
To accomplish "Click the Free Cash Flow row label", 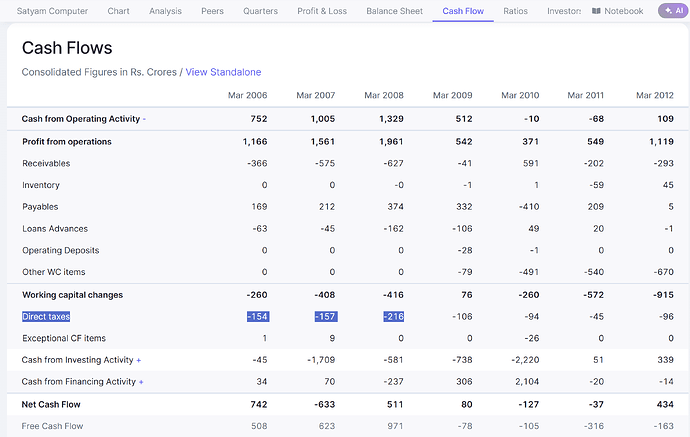I will coord(52,426).
